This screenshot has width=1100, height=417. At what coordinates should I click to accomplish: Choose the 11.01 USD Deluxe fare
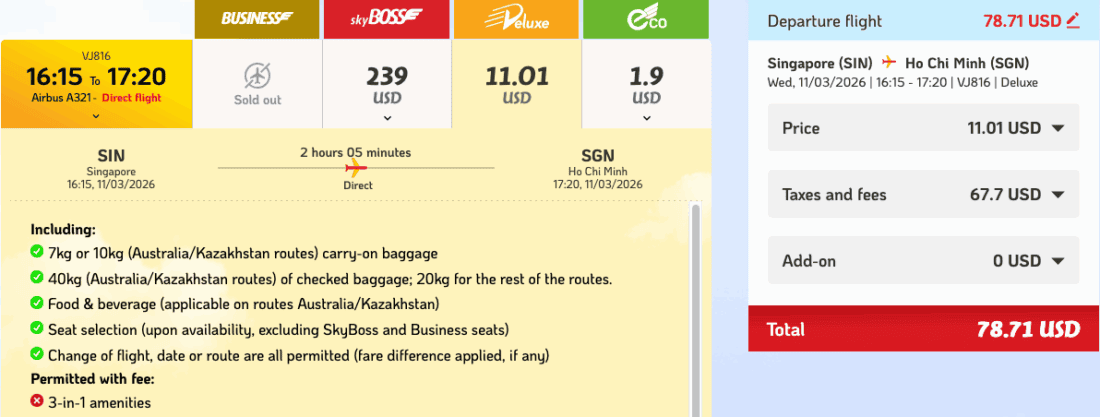click(516, 85)
